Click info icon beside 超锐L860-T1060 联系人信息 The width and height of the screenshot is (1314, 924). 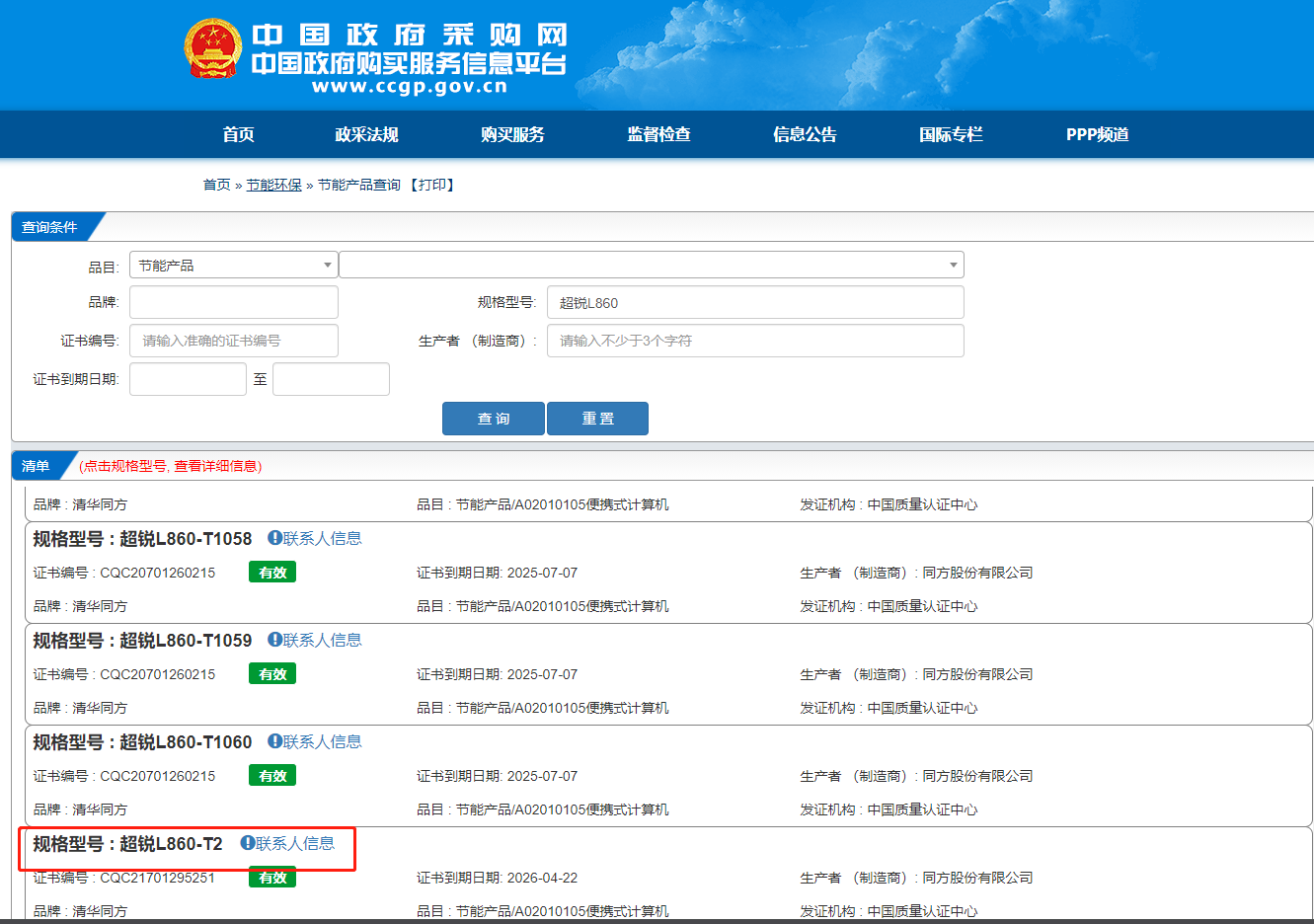pos(274,741)
